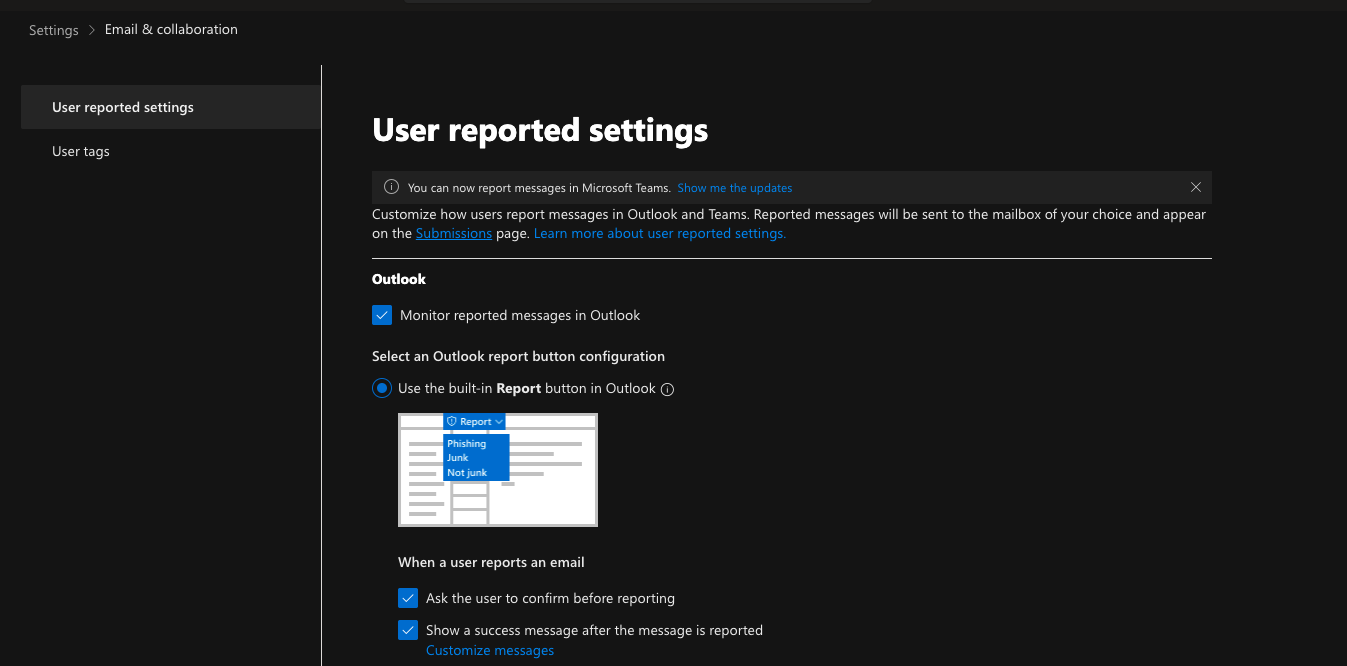The image size is (1347, 666).
Task: Open the Customize messages link
Action: (x=490, y=650)
